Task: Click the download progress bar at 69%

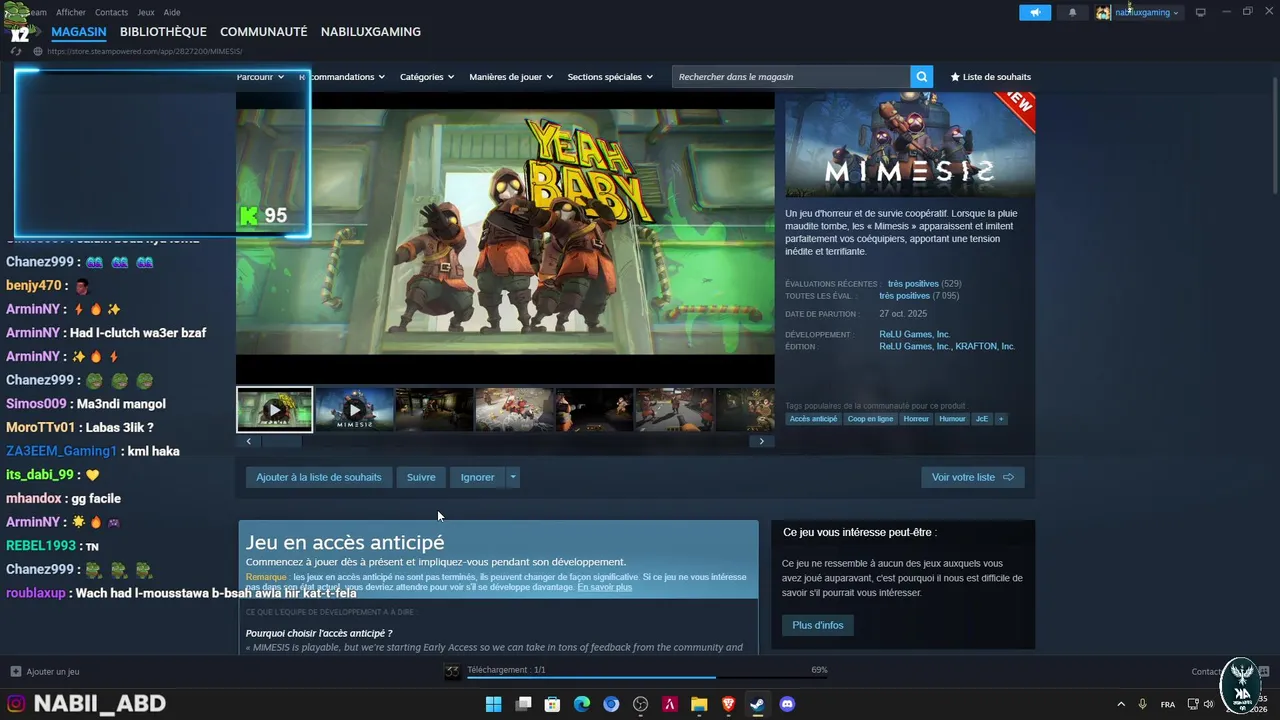Action: (647, 677)
